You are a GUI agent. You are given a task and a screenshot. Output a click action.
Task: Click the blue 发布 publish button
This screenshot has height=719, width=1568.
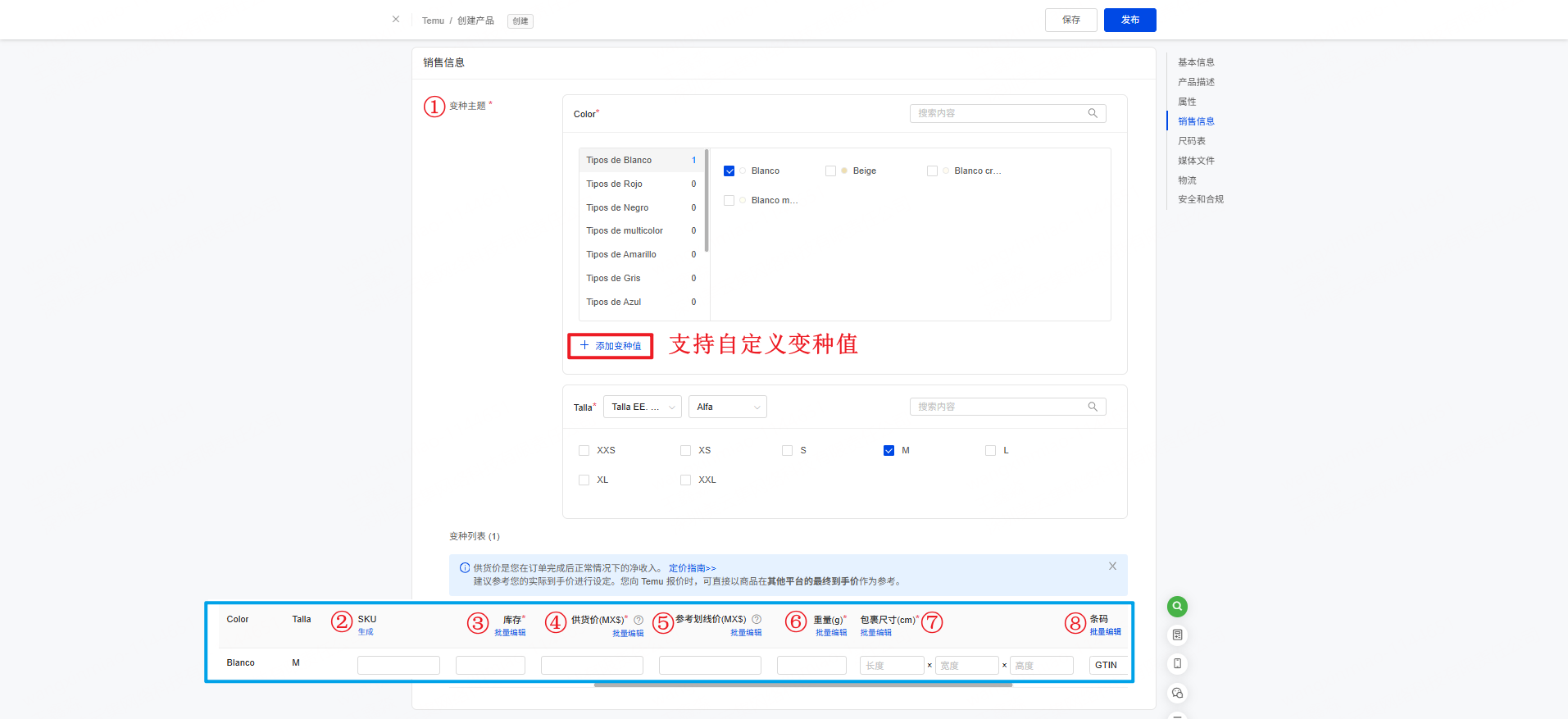tap(1129, 20)
